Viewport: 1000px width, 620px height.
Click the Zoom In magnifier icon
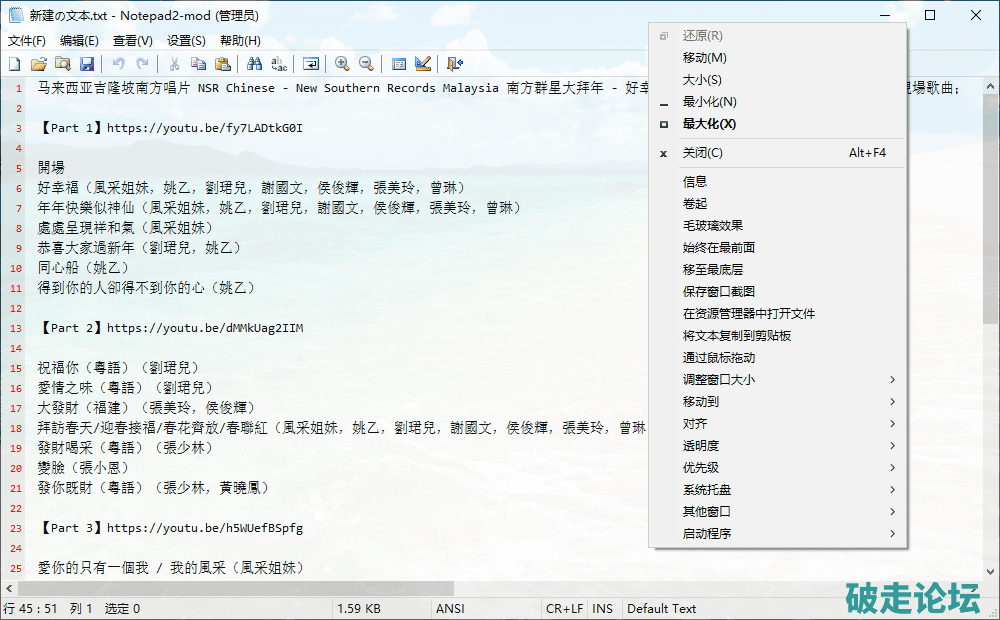coord(342,64)
